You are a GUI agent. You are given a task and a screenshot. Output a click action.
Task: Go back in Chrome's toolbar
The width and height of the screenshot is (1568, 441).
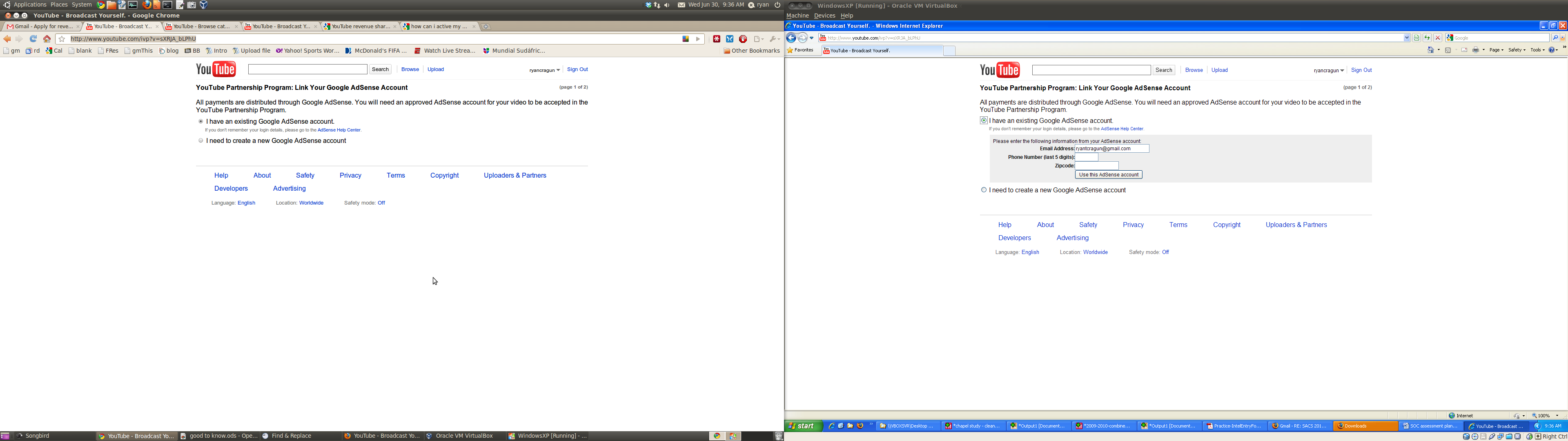(x=7, y=39)
